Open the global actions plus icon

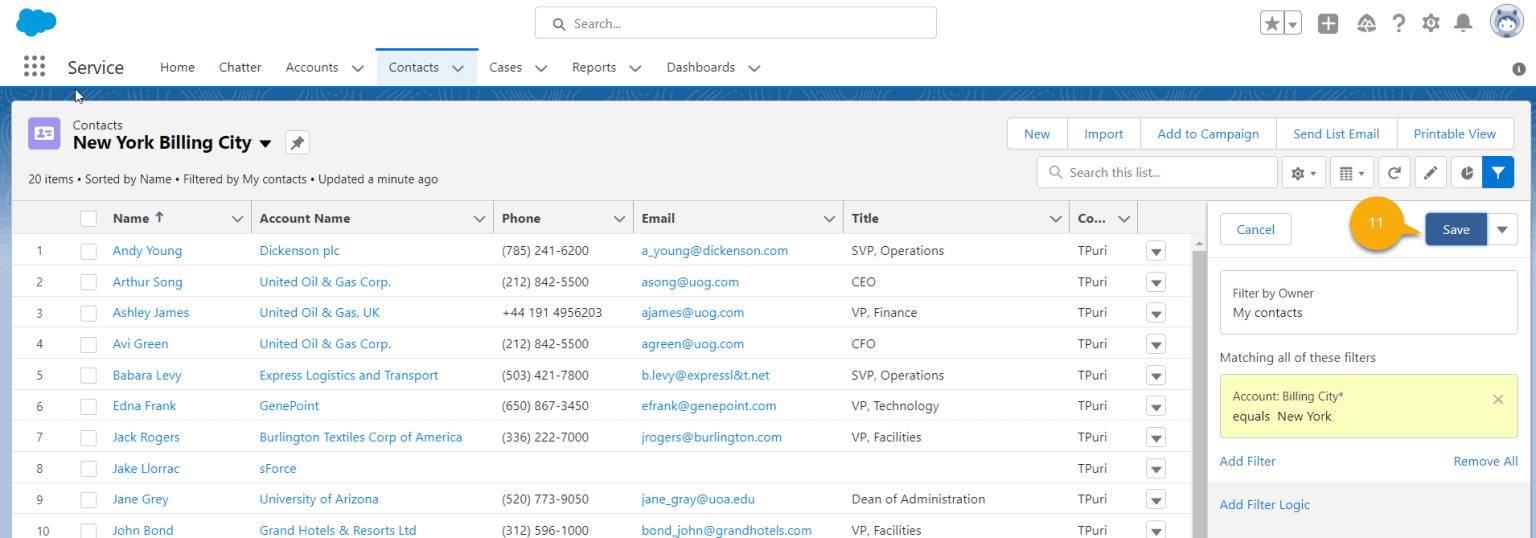point(1328,23)
